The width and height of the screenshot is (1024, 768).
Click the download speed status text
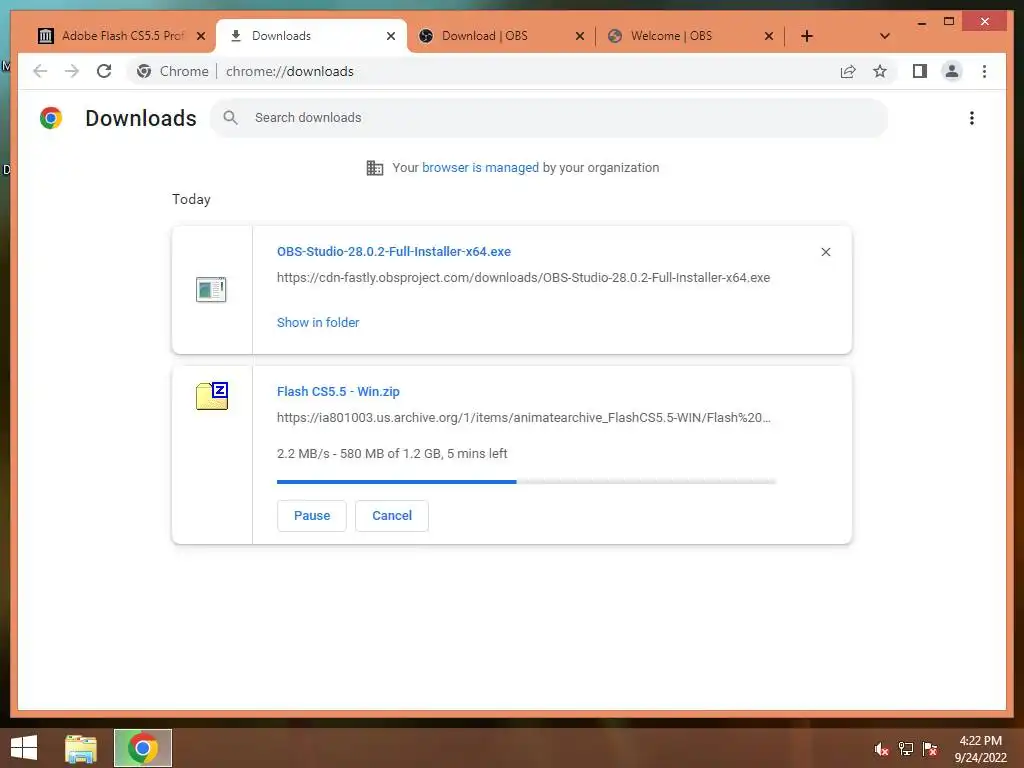click(392, 453)
